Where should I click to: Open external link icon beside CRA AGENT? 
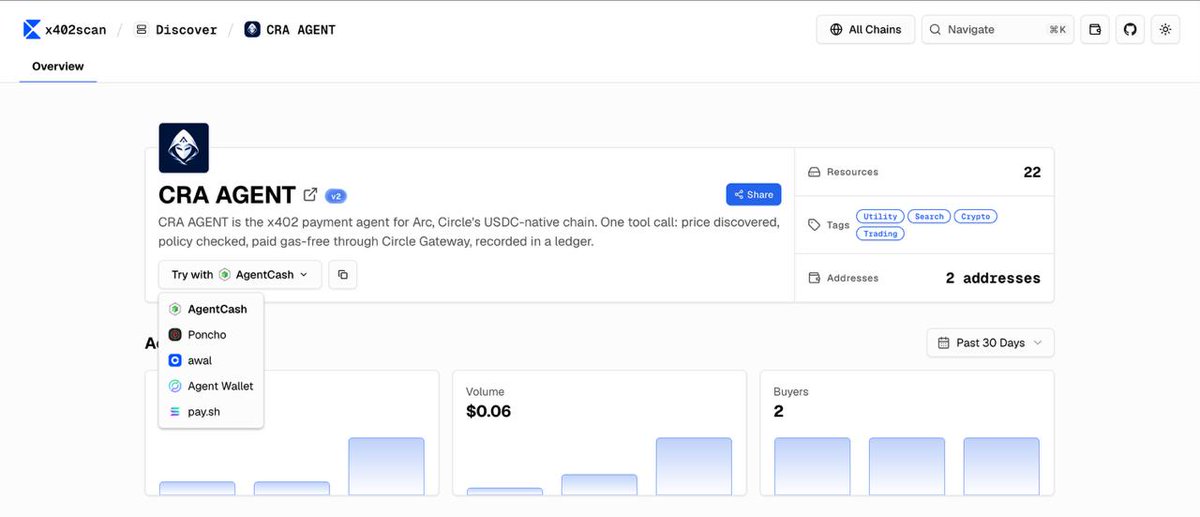pos(311,194)
